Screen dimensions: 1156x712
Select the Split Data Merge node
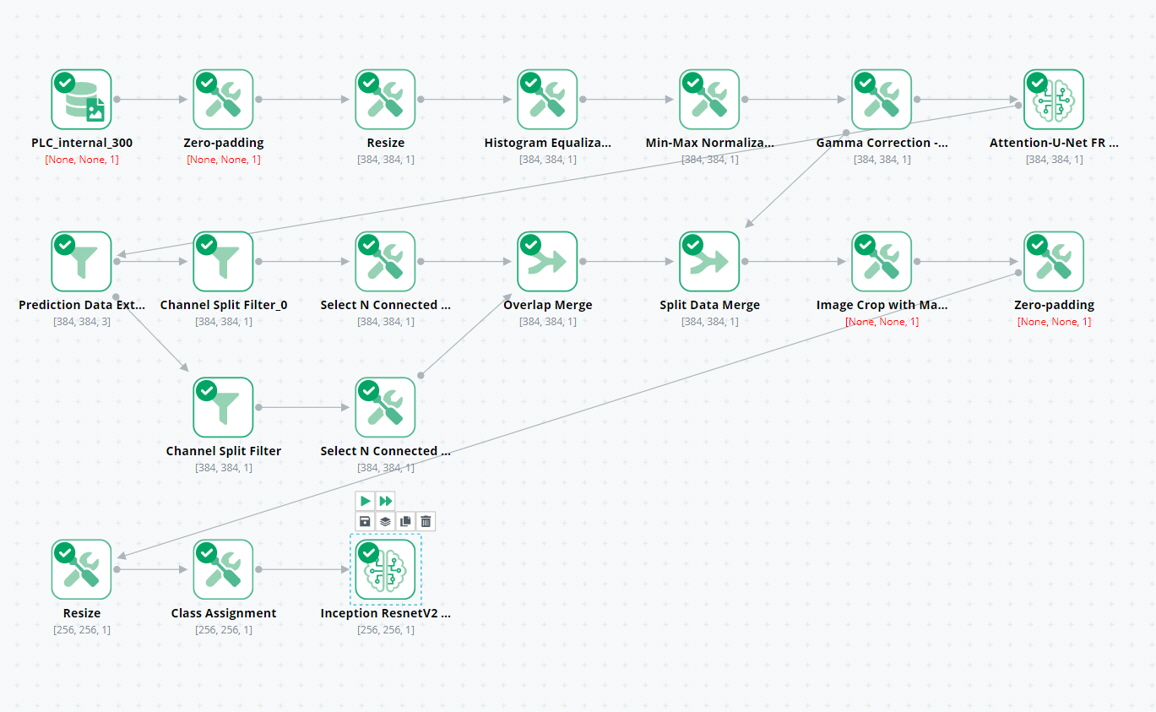click(710, 262)
